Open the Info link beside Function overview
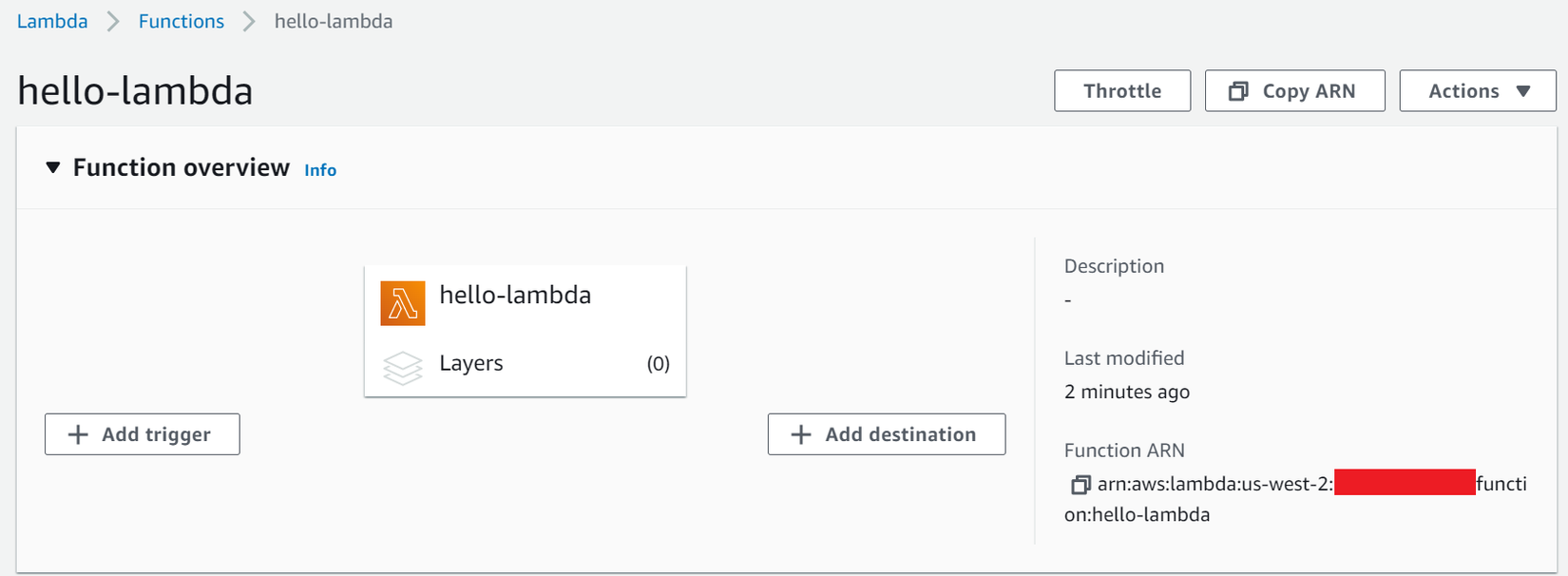Viewport: 1568px width, 576px height. 320,170
